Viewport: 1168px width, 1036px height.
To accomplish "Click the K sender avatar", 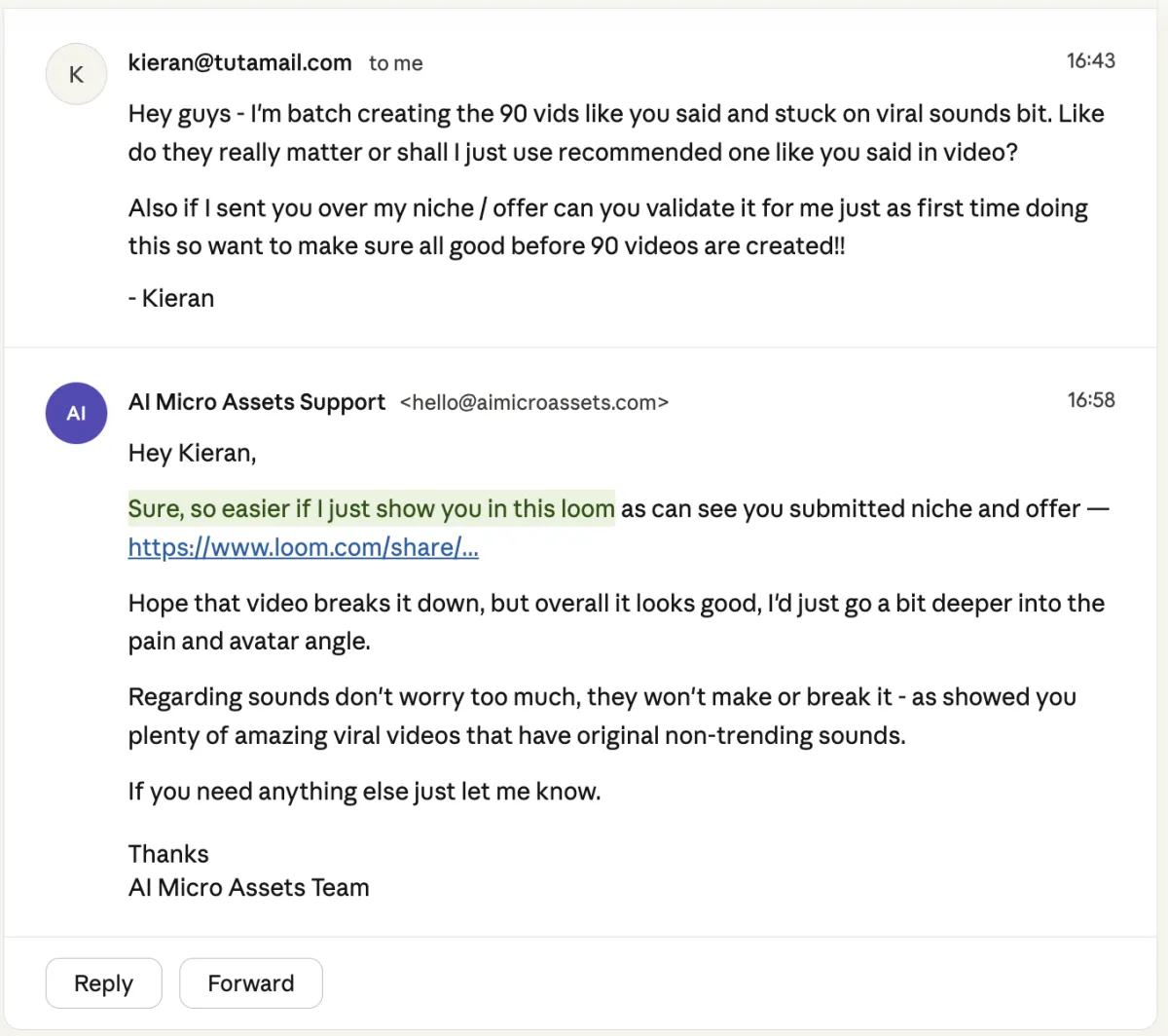I will 76,74.
